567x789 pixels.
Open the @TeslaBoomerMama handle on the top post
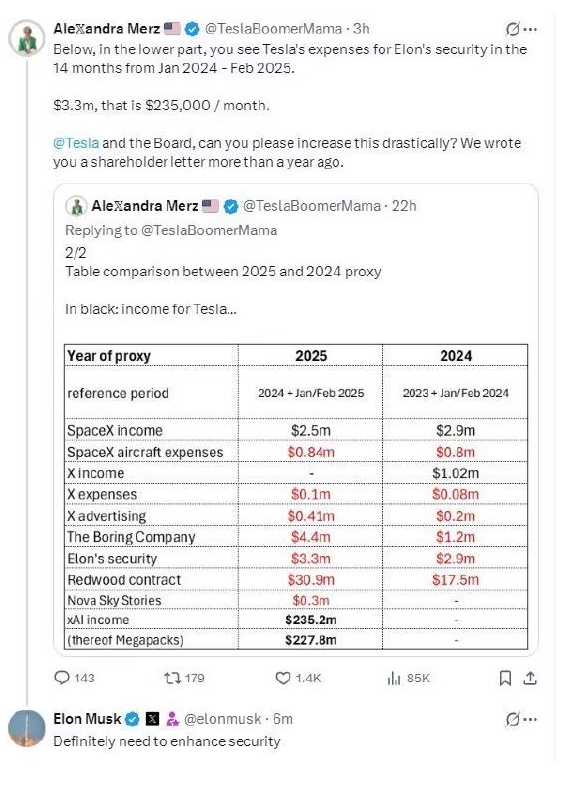pyautogui.click(x=273, y=29)
